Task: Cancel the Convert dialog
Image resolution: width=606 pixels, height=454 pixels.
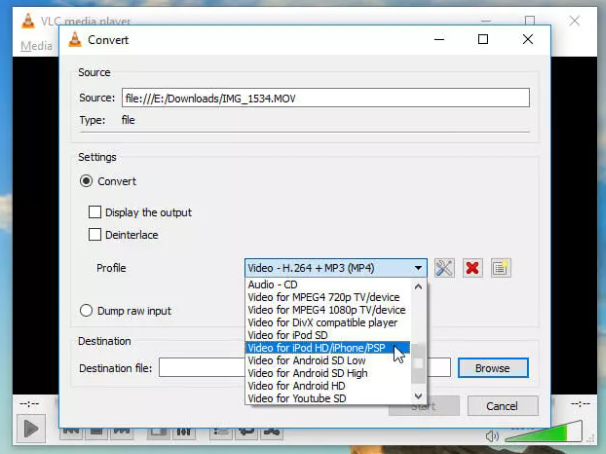Action: point(502,406)
